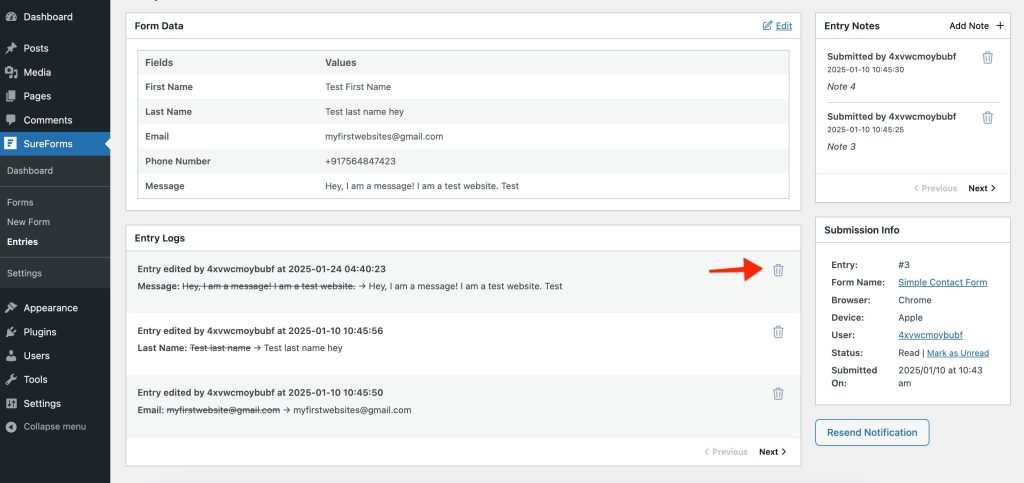Viewport: 1024px width, 483px height.
Task: Delete the Email edit log entry
Action: pyautogui.click(x=778, y=394)
